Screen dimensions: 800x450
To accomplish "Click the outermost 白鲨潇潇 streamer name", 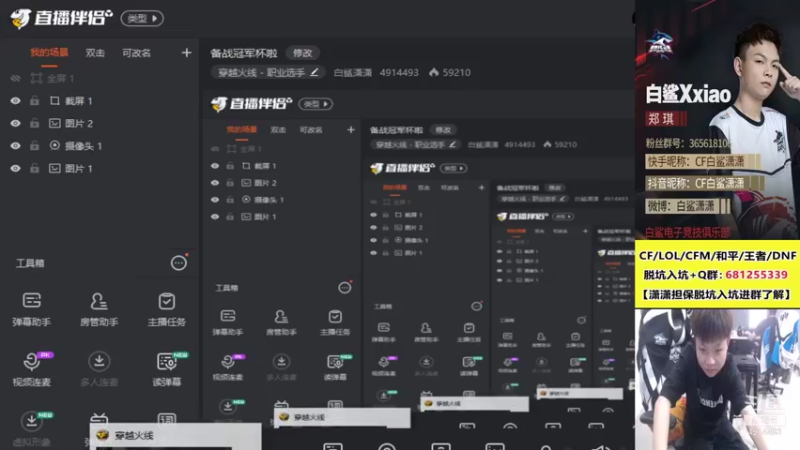I will (353, 72).
